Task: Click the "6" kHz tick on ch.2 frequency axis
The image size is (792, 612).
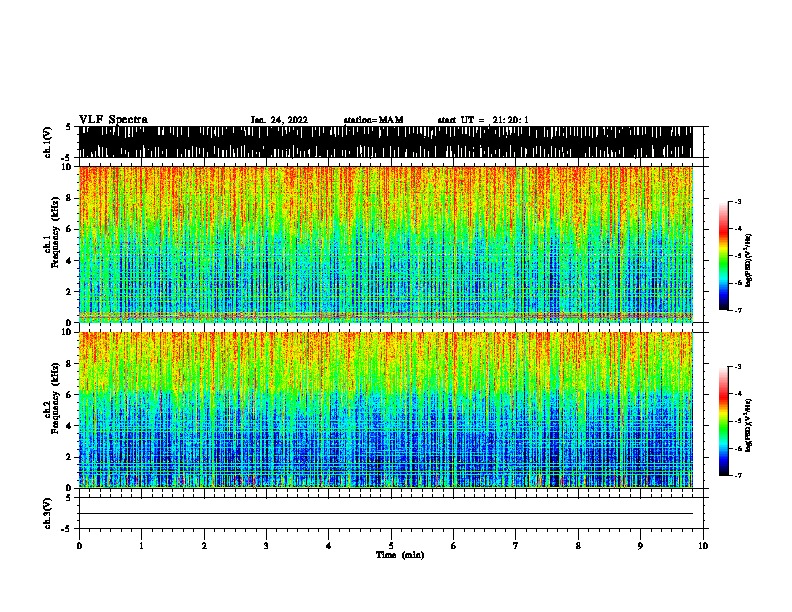Action: coord(70,394)
